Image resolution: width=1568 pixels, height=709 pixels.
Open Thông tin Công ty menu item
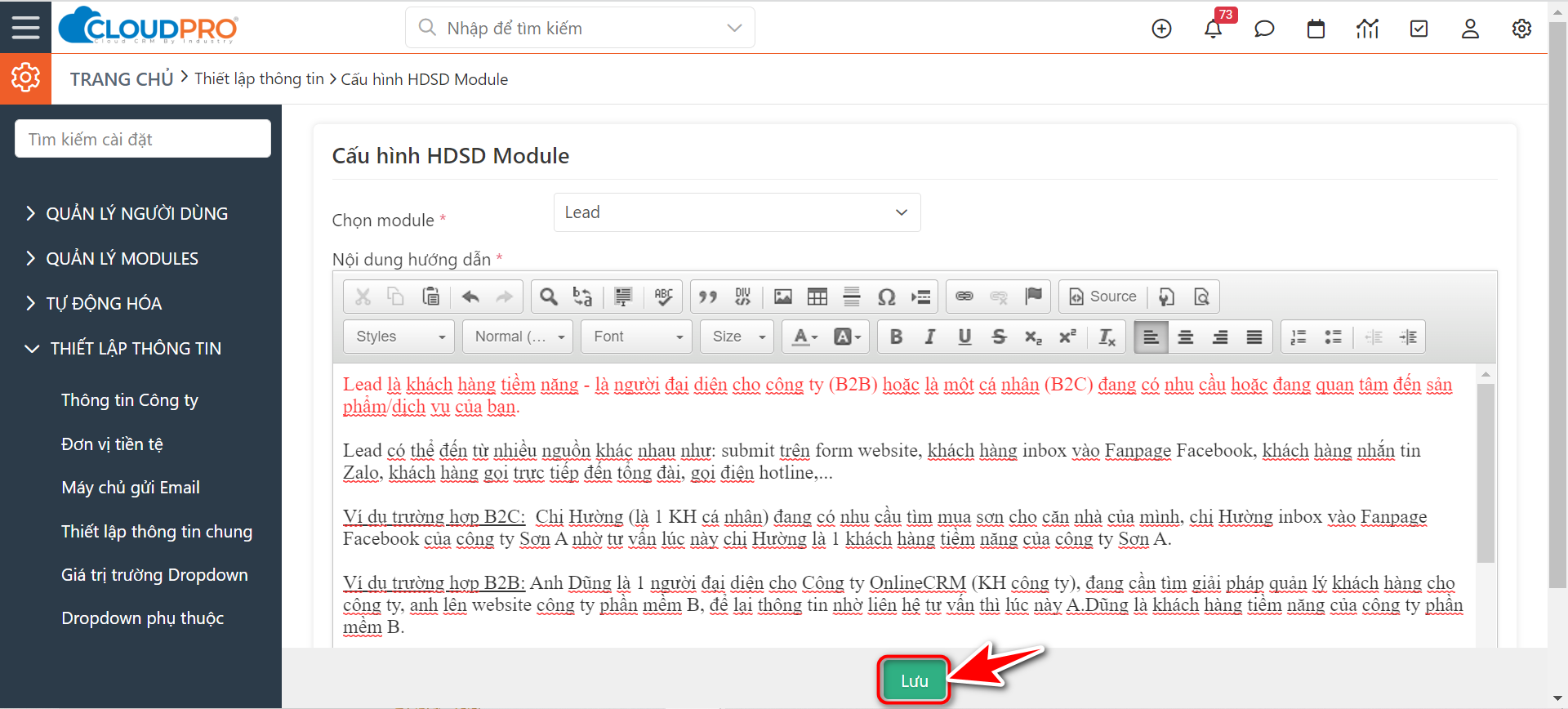130,400
